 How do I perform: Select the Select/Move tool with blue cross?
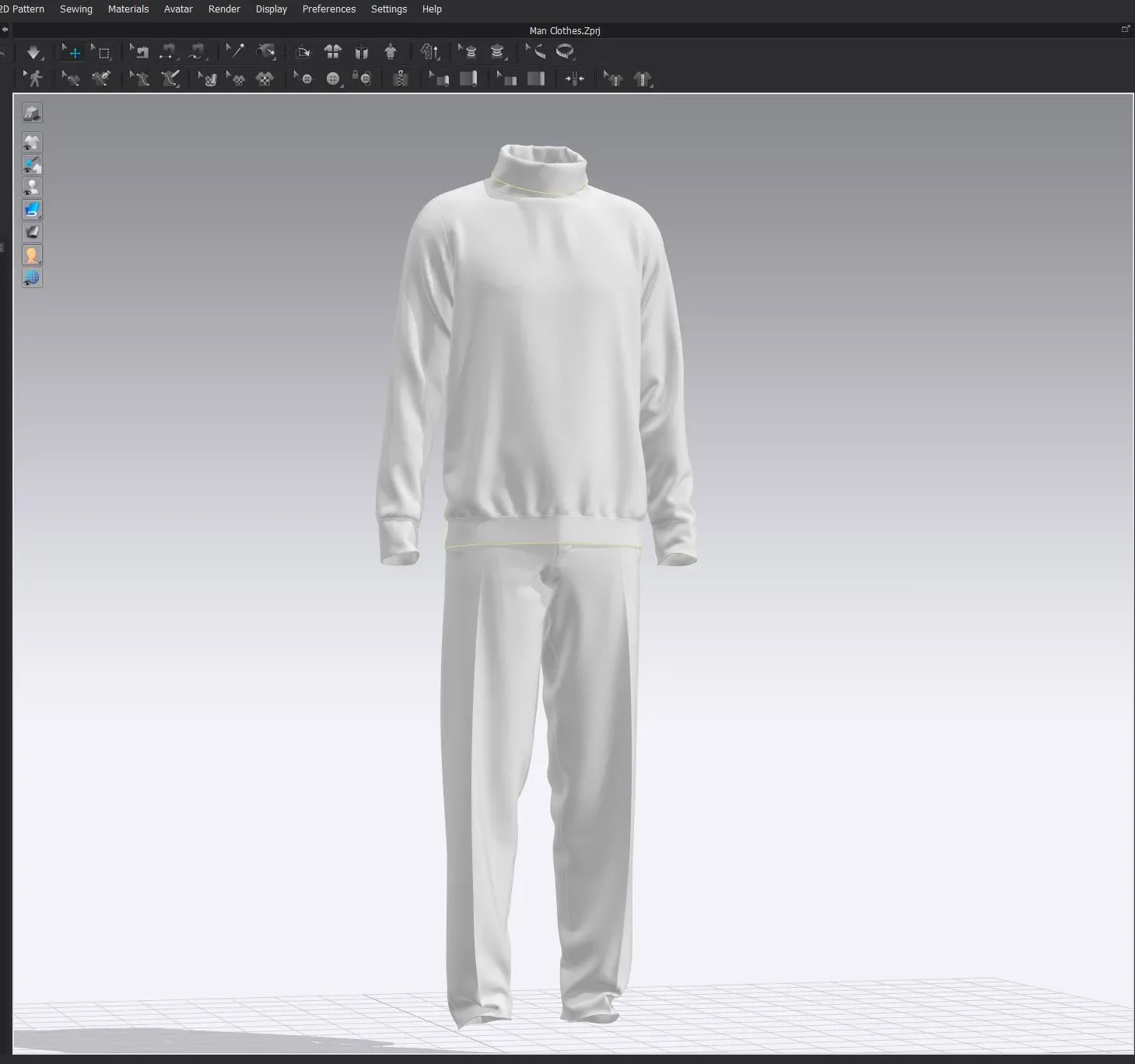[73, 52]
